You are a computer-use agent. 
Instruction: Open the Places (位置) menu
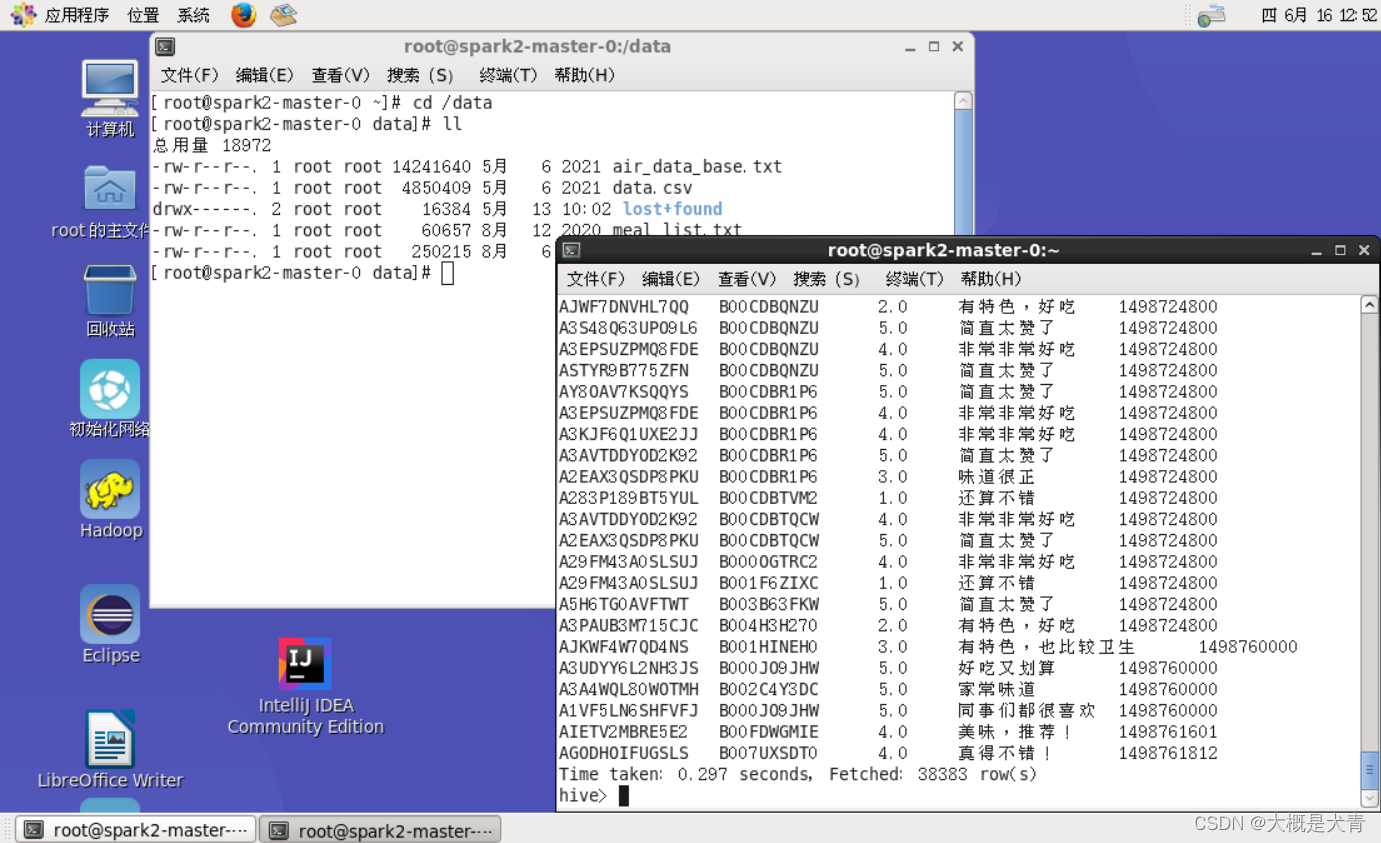tap(143, 15)
